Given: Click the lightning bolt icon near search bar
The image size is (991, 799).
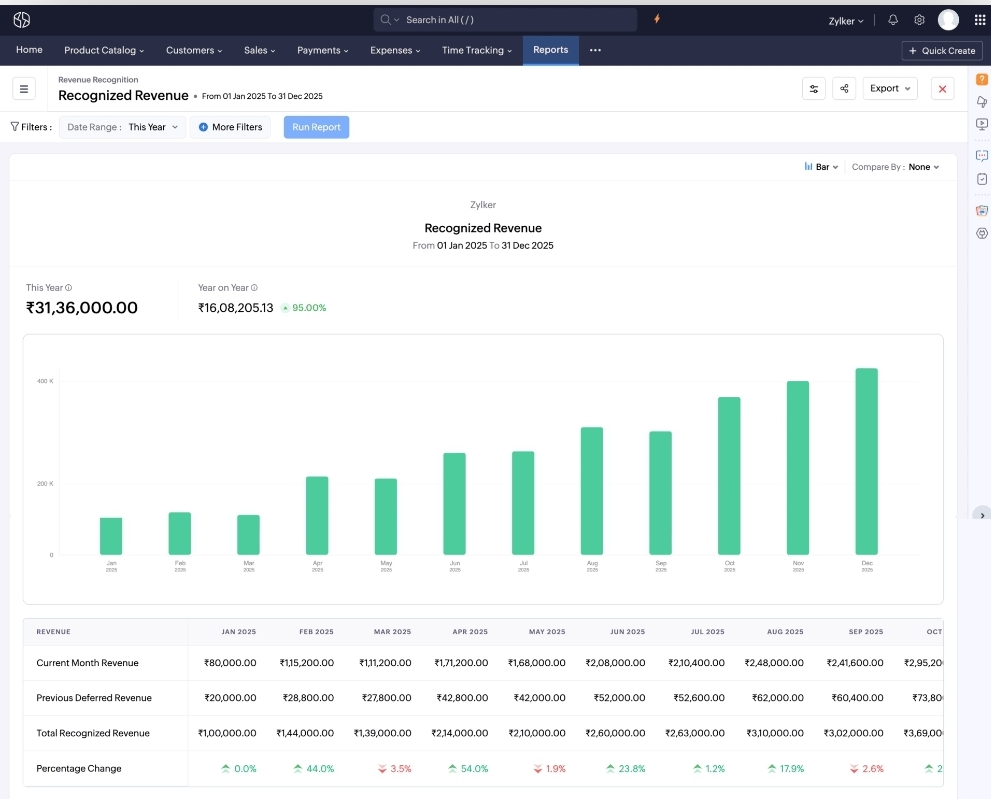Looking at the screenshot, I should [656, 19].
